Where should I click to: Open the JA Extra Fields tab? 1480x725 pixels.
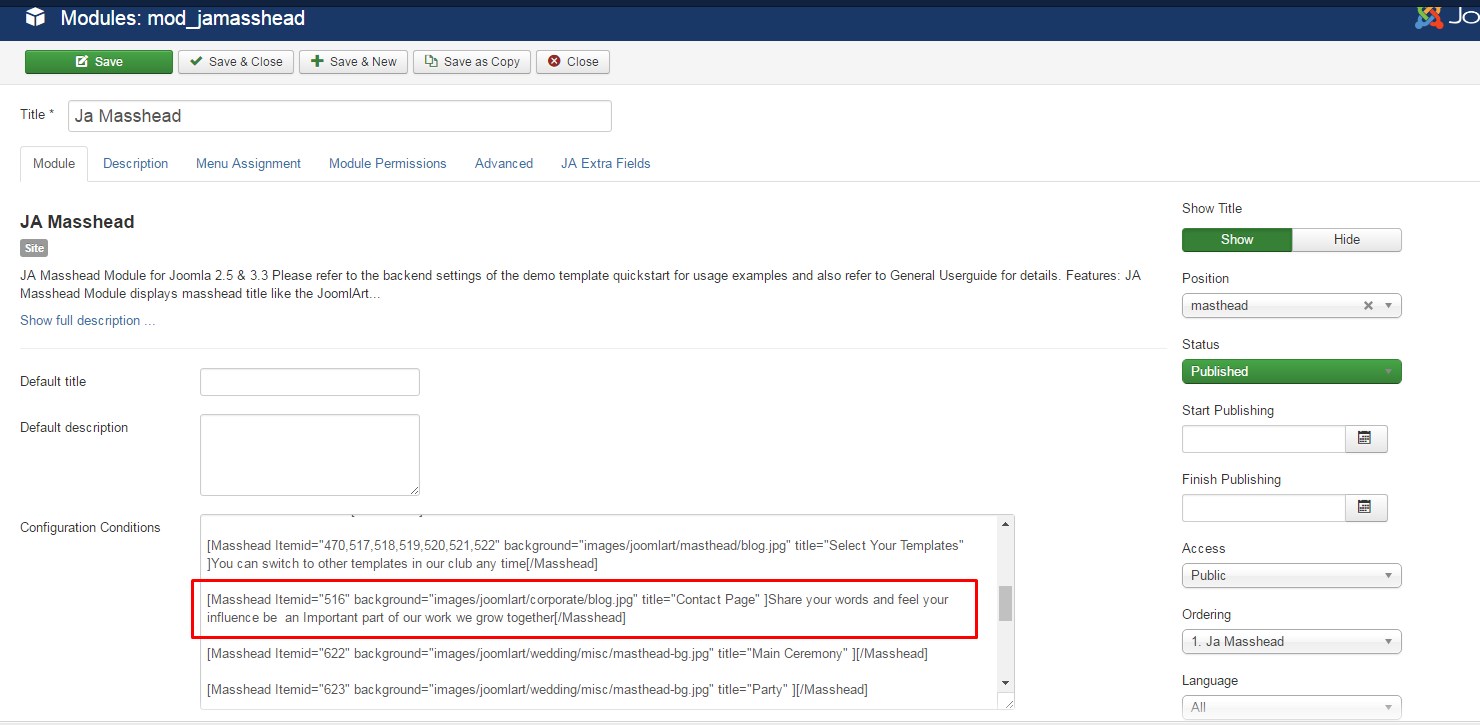click(x=606, y=164)
